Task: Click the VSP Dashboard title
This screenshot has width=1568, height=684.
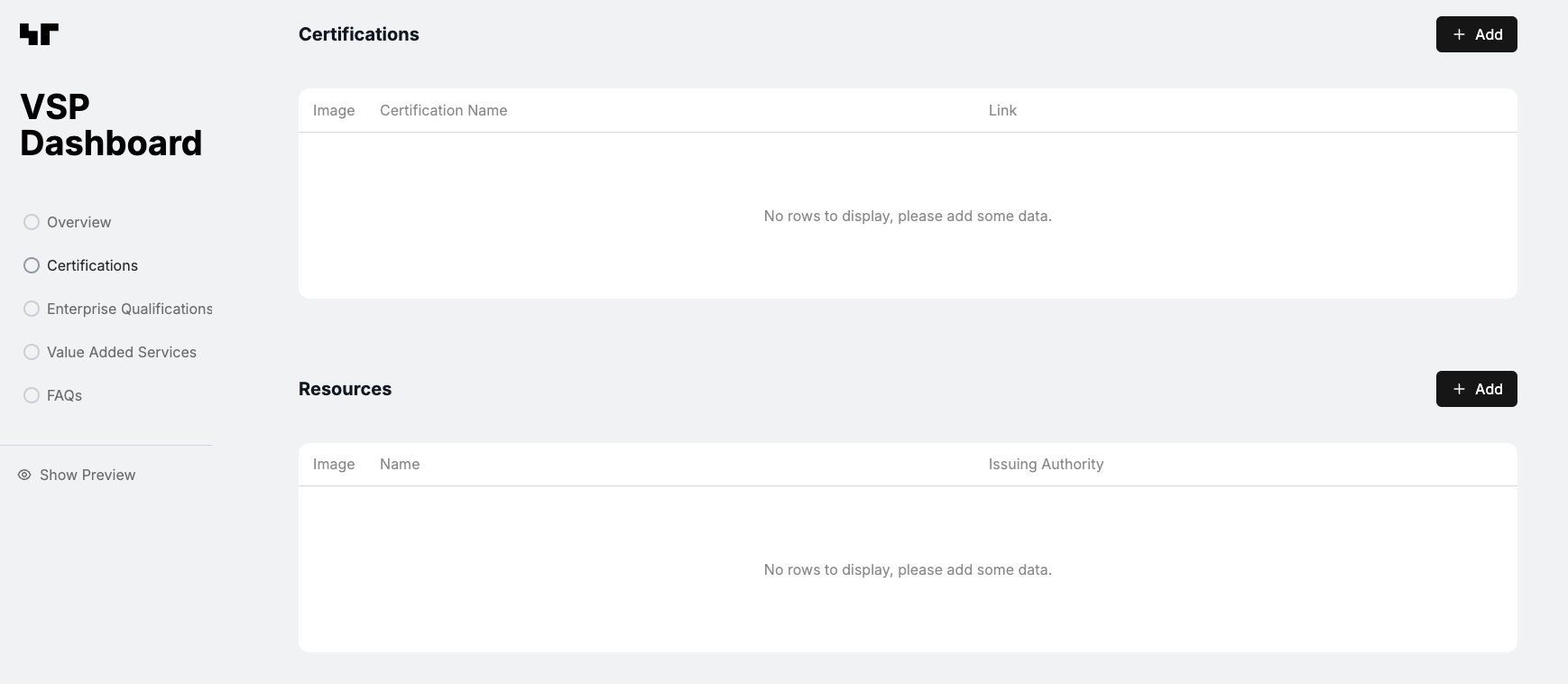Action: pos(111,125)
